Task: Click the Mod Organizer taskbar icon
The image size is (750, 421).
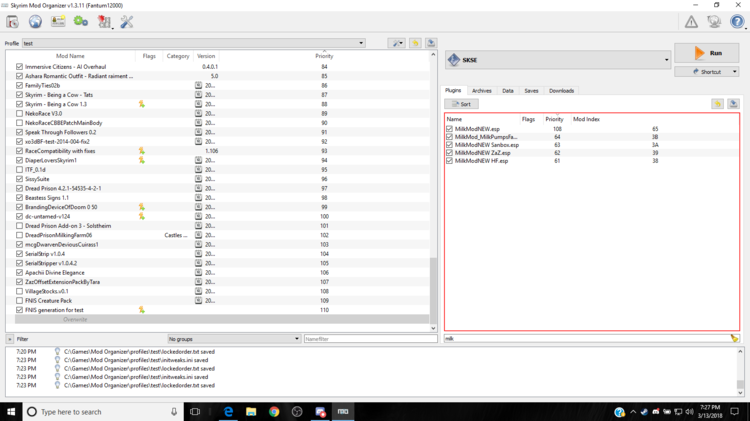Action: click(343, 411)
